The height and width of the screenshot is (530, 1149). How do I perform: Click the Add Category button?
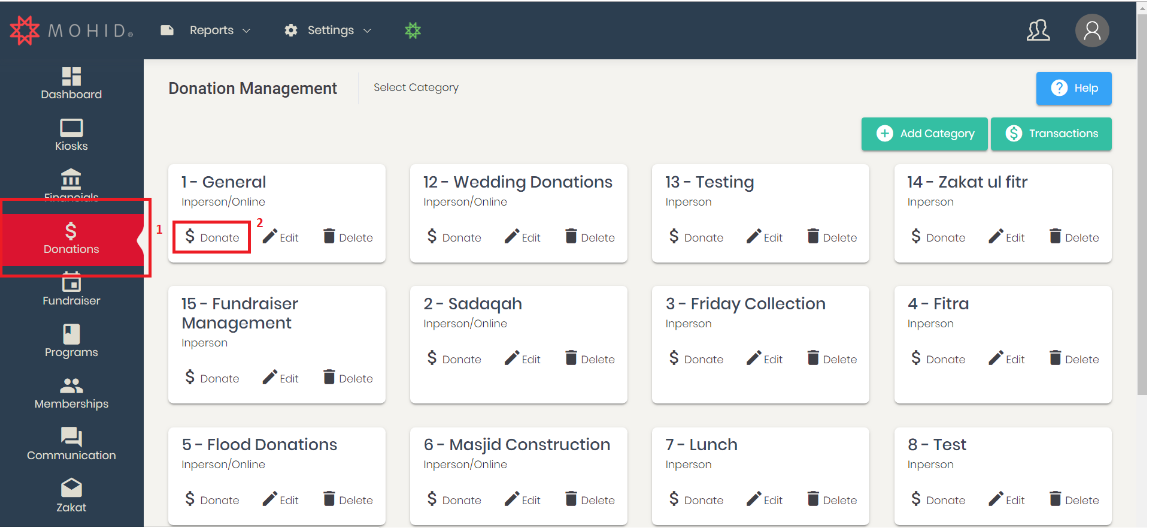point(925,134)
